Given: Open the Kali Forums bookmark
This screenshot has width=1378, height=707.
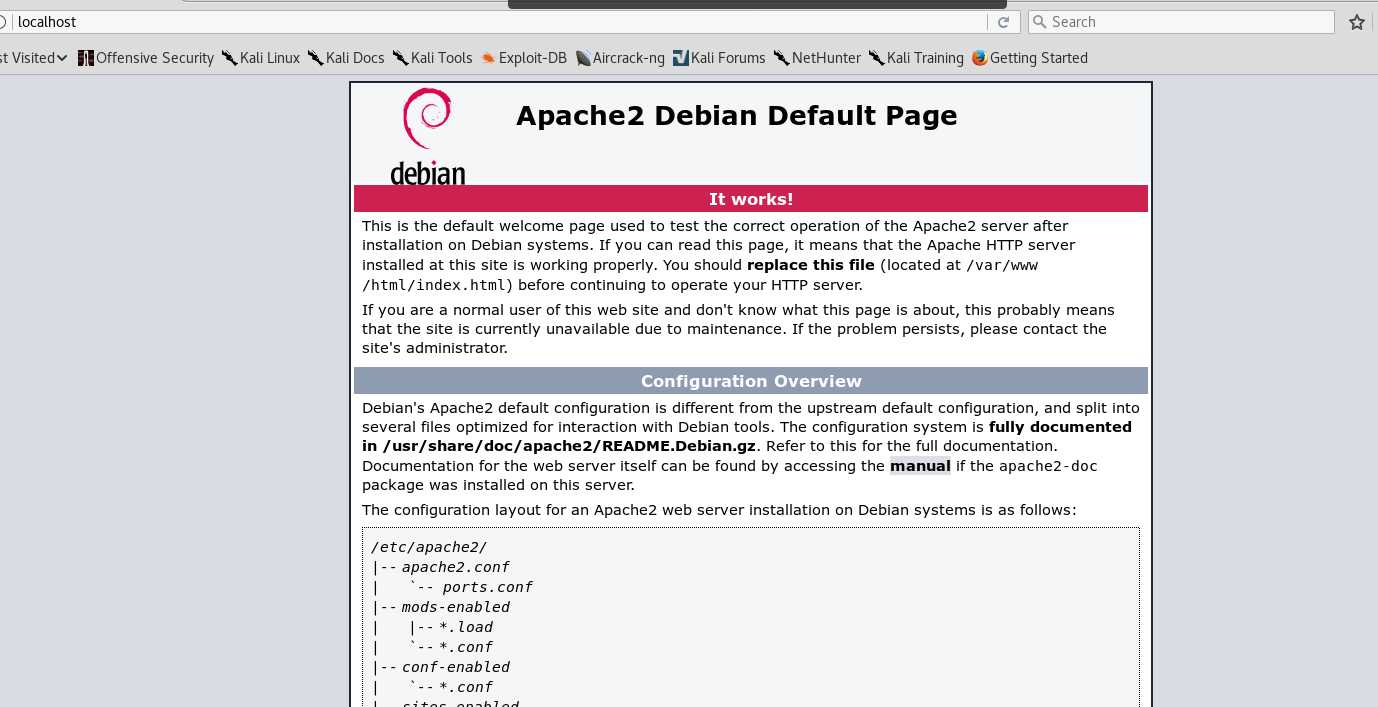Looking at the screenshot, I should tap(719, 58).
